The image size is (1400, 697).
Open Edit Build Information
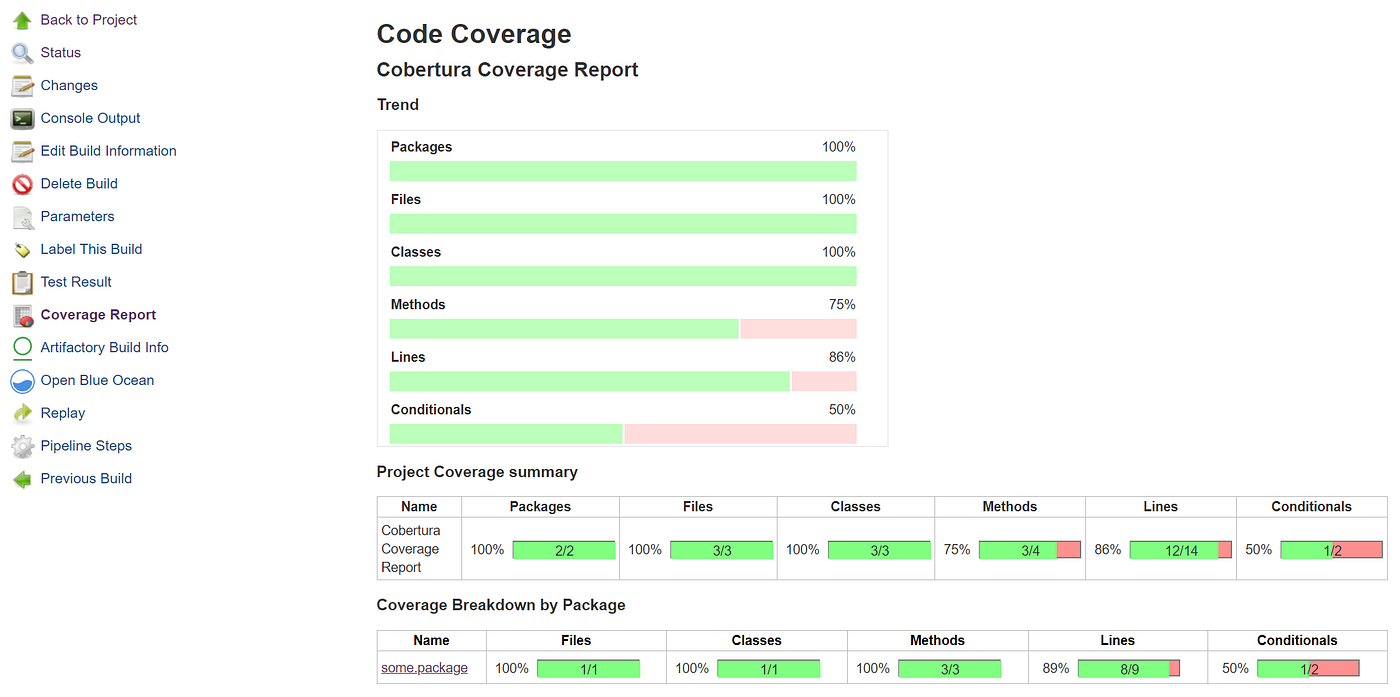pos(108,151)
